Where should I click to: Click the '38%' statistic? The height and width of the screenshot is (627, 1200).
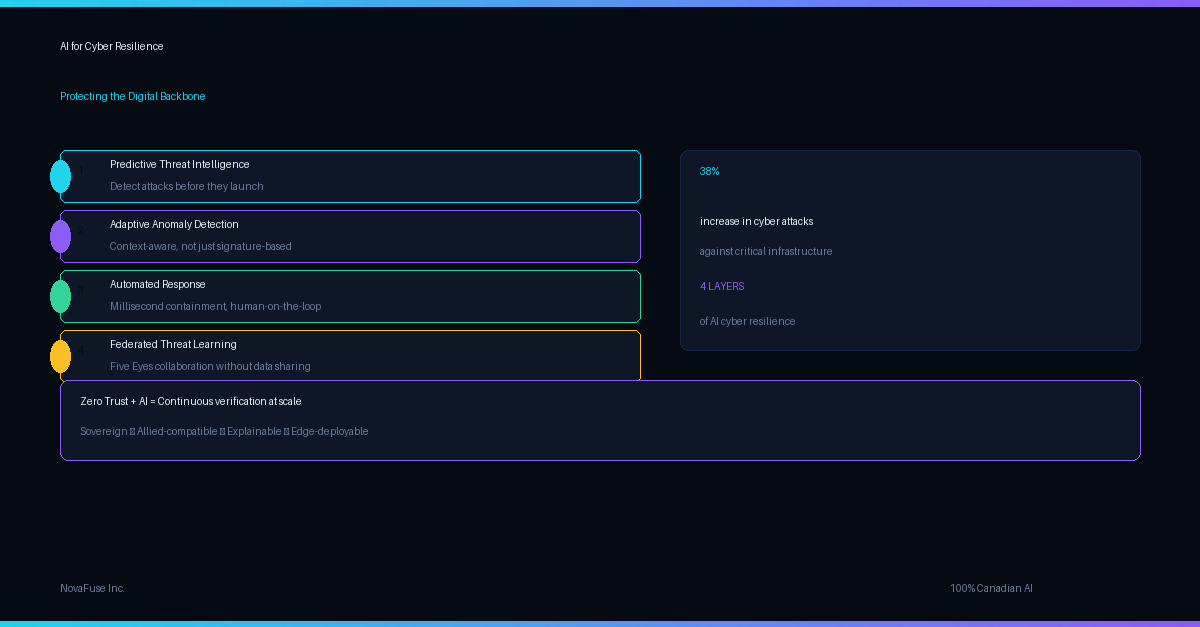(x=710, y=171)
